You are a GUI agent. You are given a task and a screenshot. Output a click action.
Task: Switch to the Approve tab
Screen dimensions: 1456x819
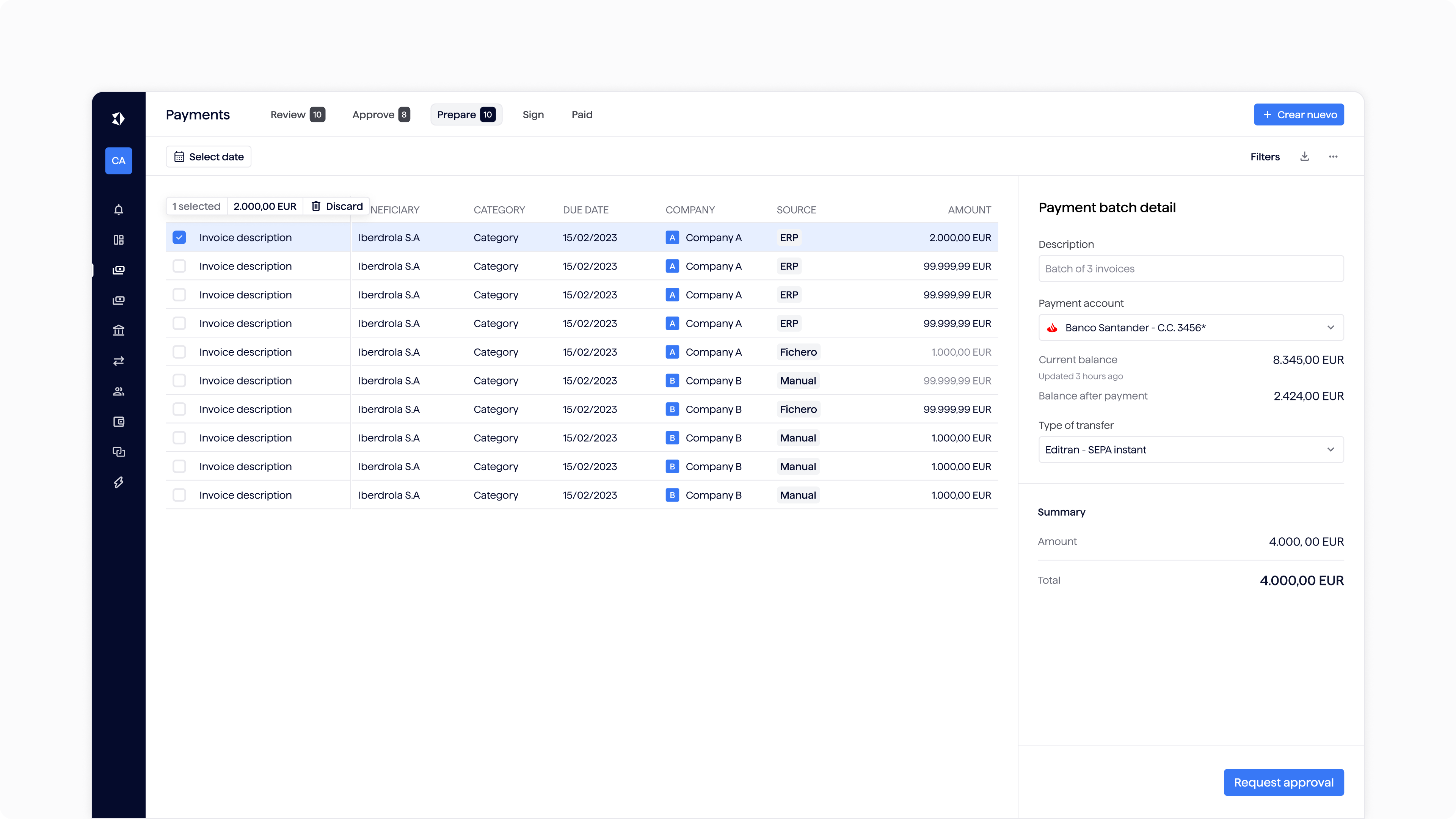point(381,115)
